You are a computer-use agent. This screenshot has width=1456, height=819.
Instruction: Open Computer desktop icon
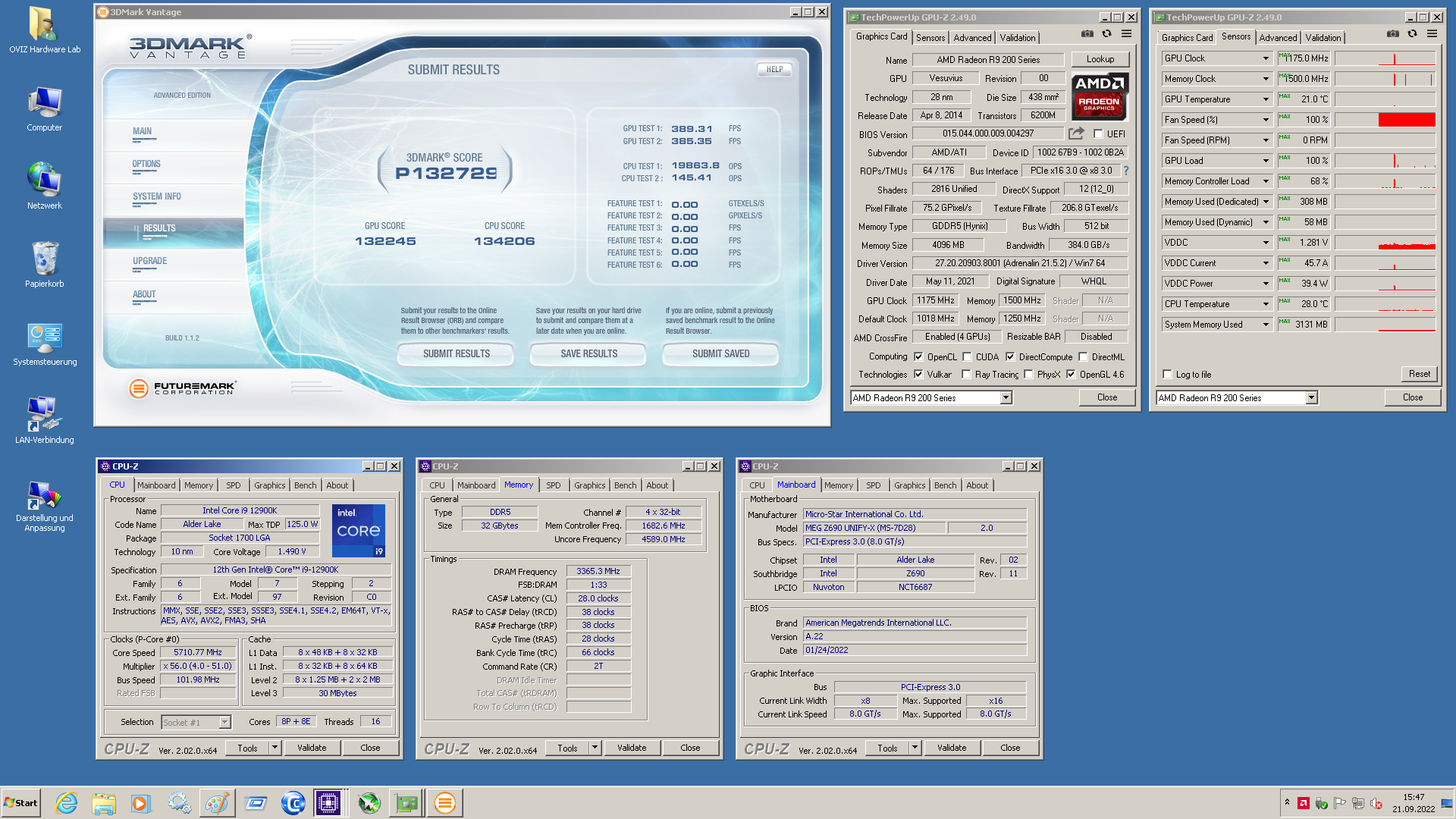click(x=44, y=108)
